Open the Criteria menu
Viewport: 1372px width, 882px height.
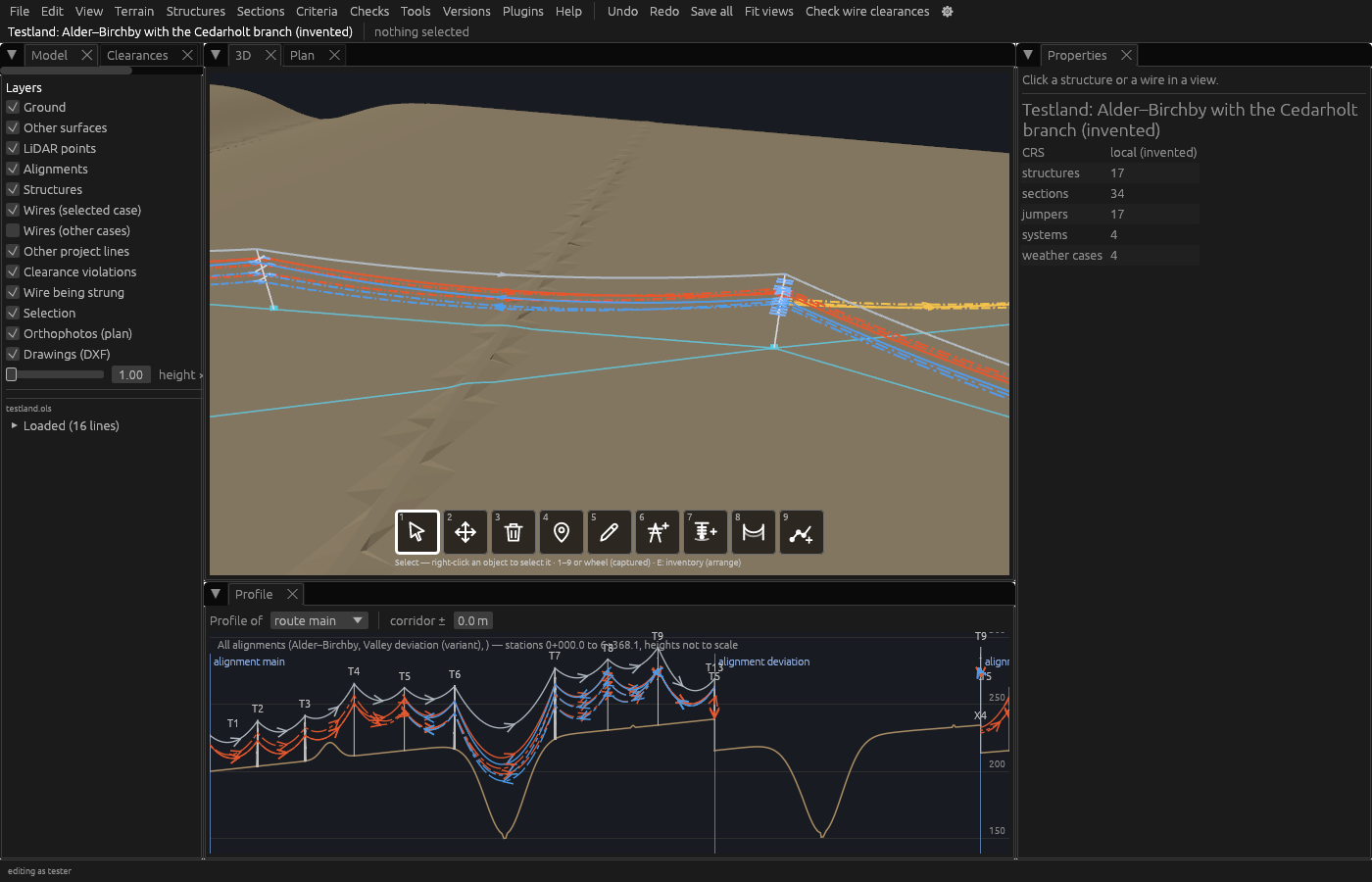(317, 12)
